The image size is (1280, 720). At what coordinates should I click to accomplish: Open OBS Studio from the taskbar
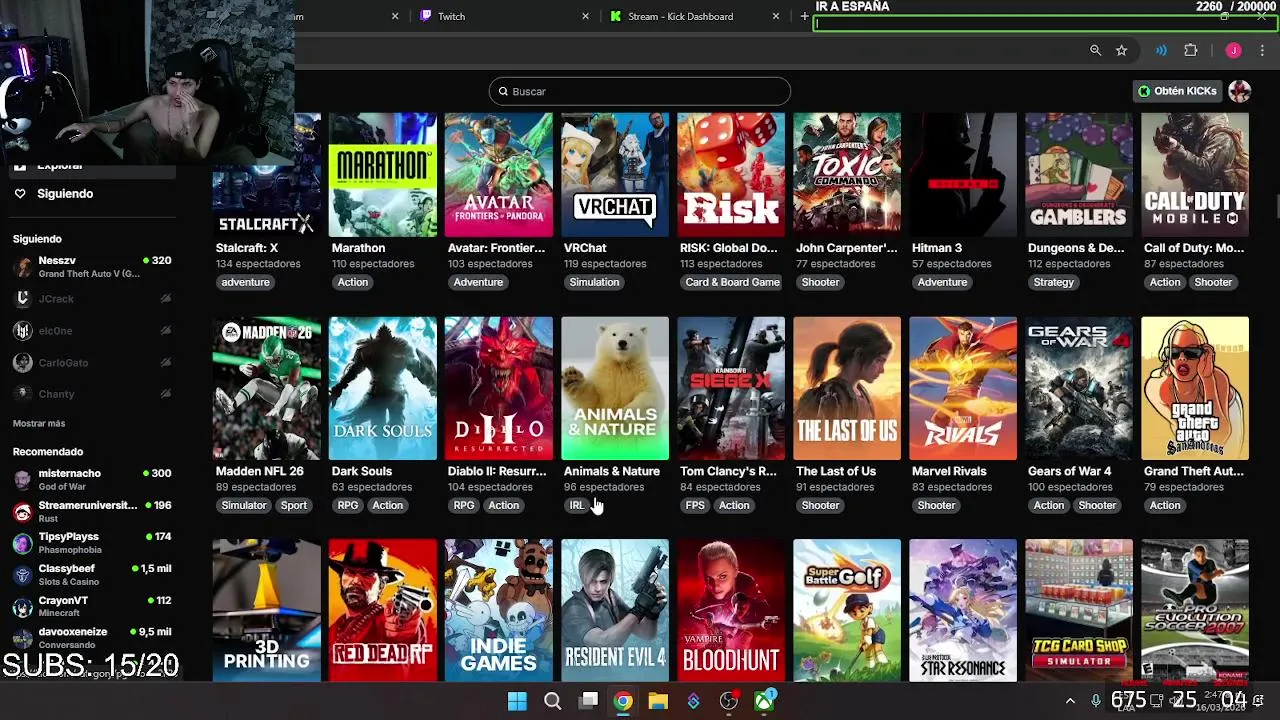[x=729, y=701]
